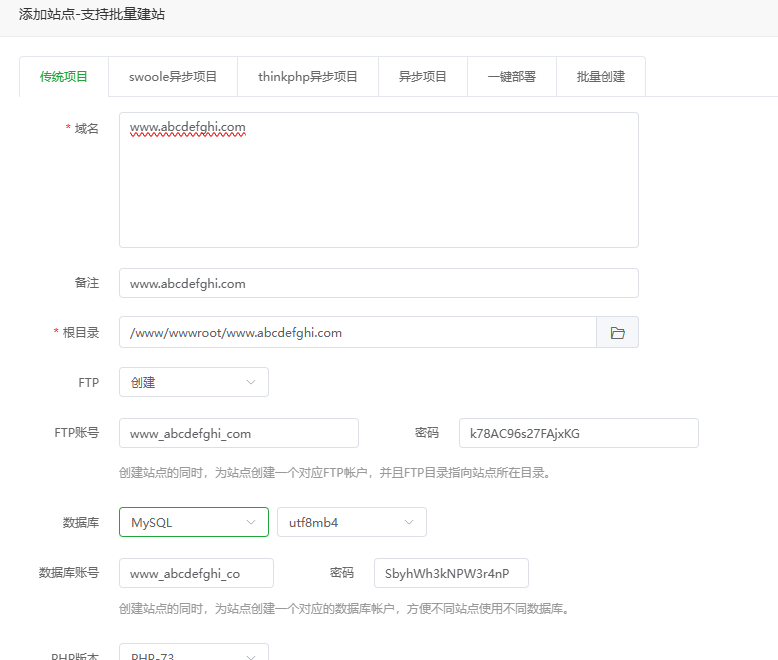Switch to the swoole异步项目 tab
This screenshot has height=660, width=778.
coord(173,76)
